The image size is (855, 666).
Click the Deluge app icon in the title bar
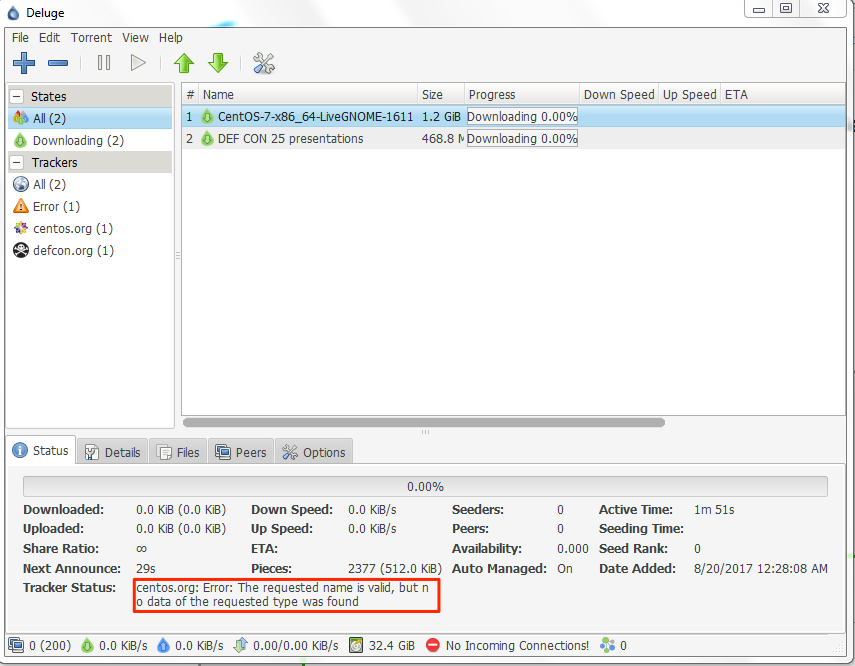coord(13,13)
